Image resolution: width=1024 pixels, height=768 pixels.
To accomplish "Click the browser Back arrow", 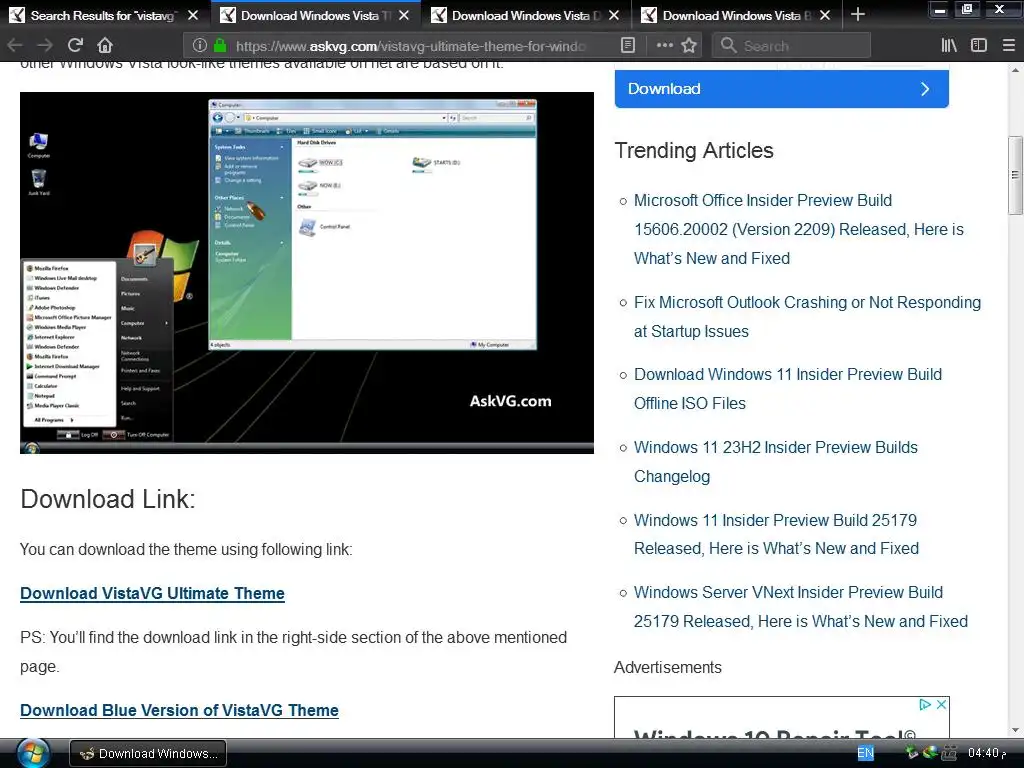I will (x=14, y=45).
